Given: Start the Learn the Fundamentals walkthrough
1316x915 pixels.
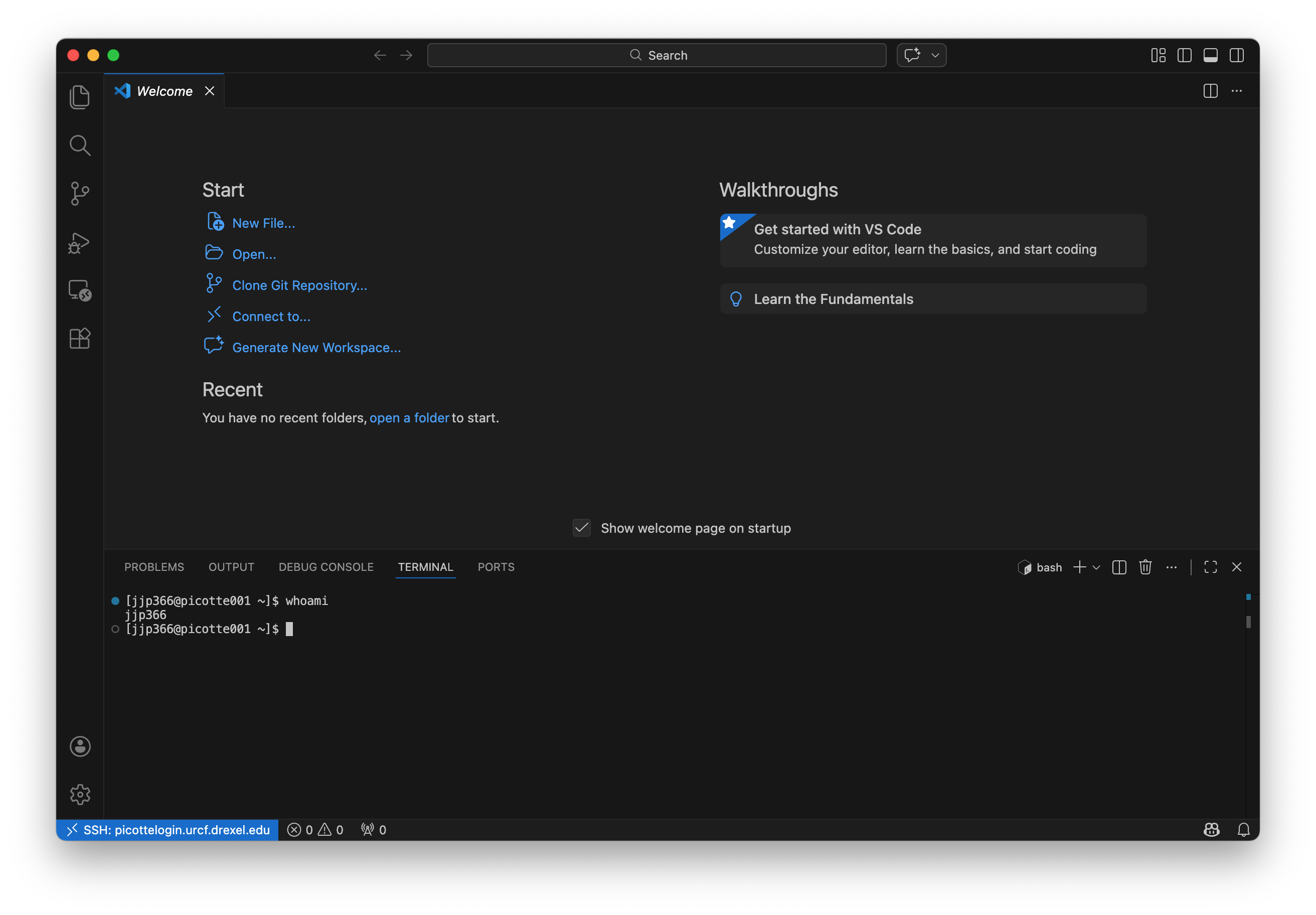Looking at the screenshot, I should 833,298.
